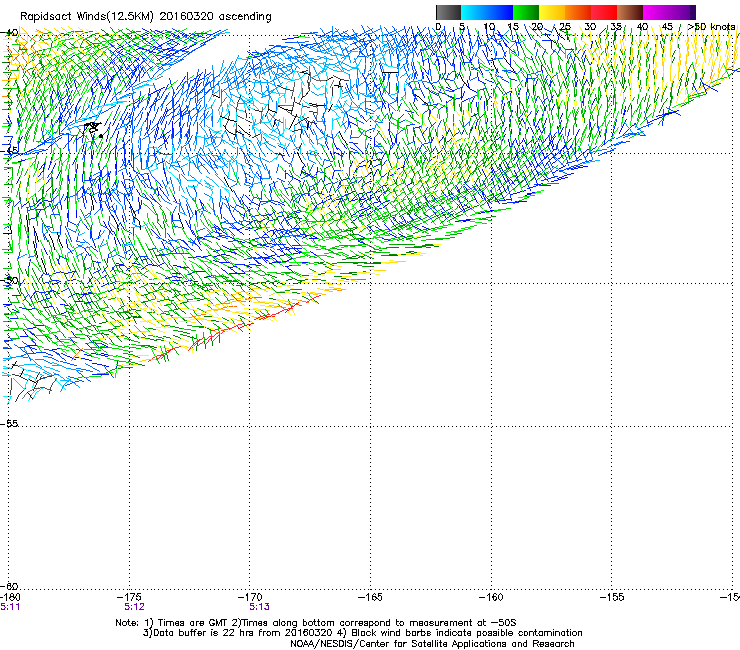This screenshot has height=650, width=740.
Task: Click the NOAA/NESDIS credit line
Action: 432,644
